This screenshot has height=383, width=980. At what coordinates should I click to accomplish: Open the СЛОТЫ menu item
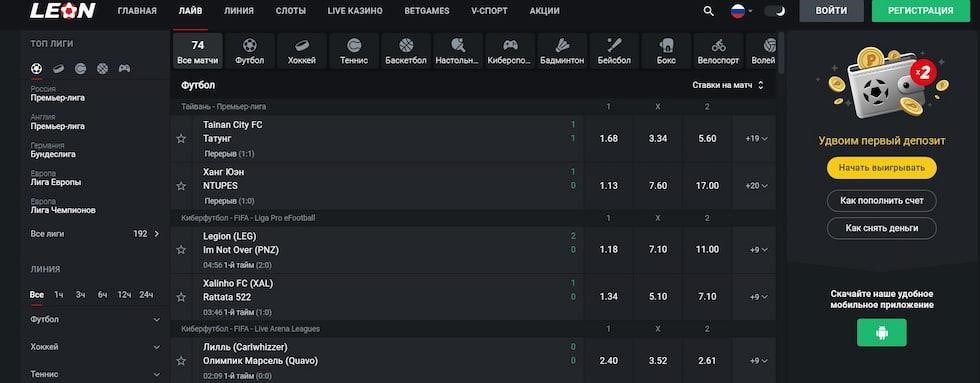[x=291, y=11]
